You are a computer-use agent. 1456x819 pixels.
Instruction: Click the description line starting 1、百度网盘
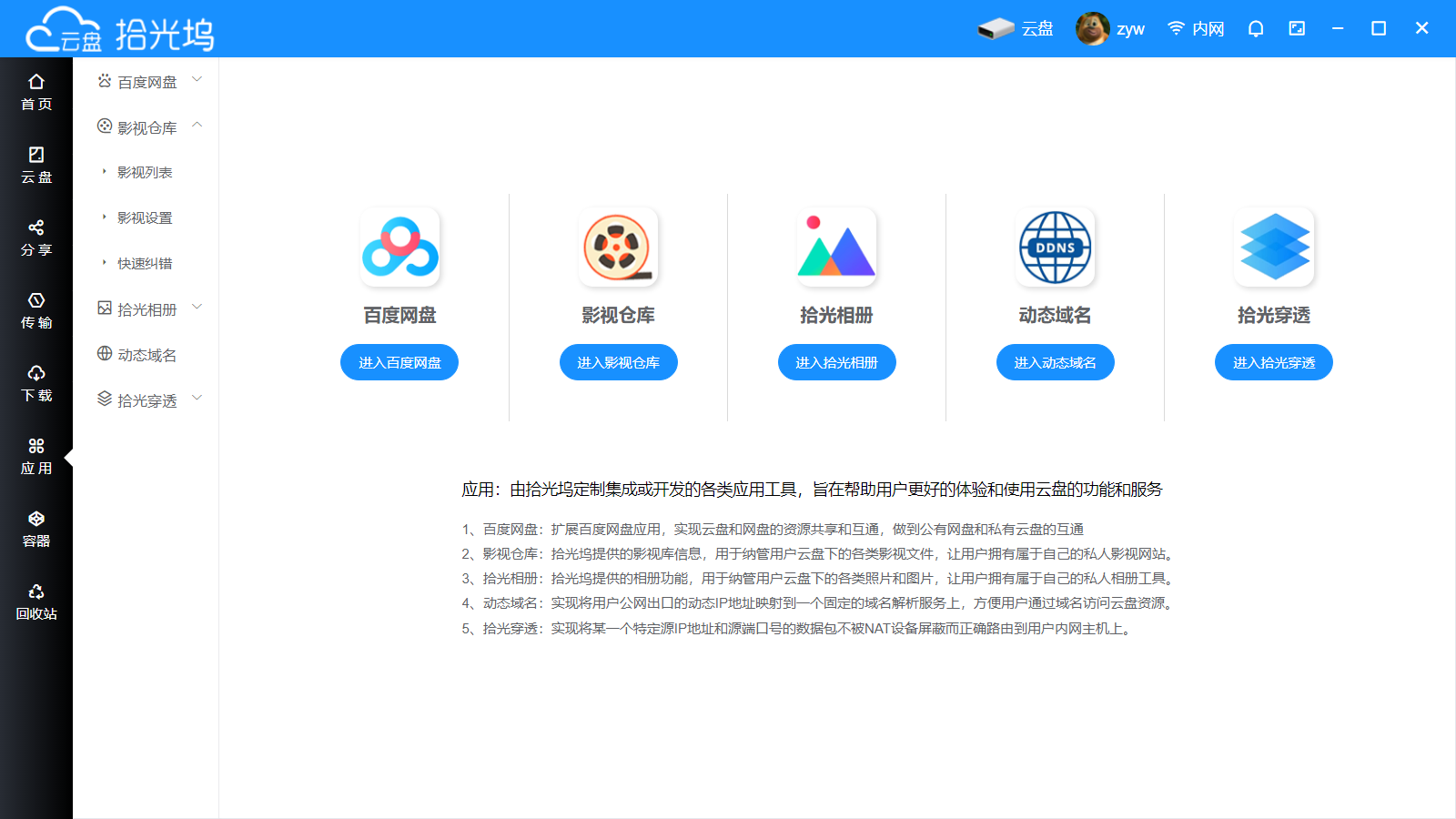(773, 529)
